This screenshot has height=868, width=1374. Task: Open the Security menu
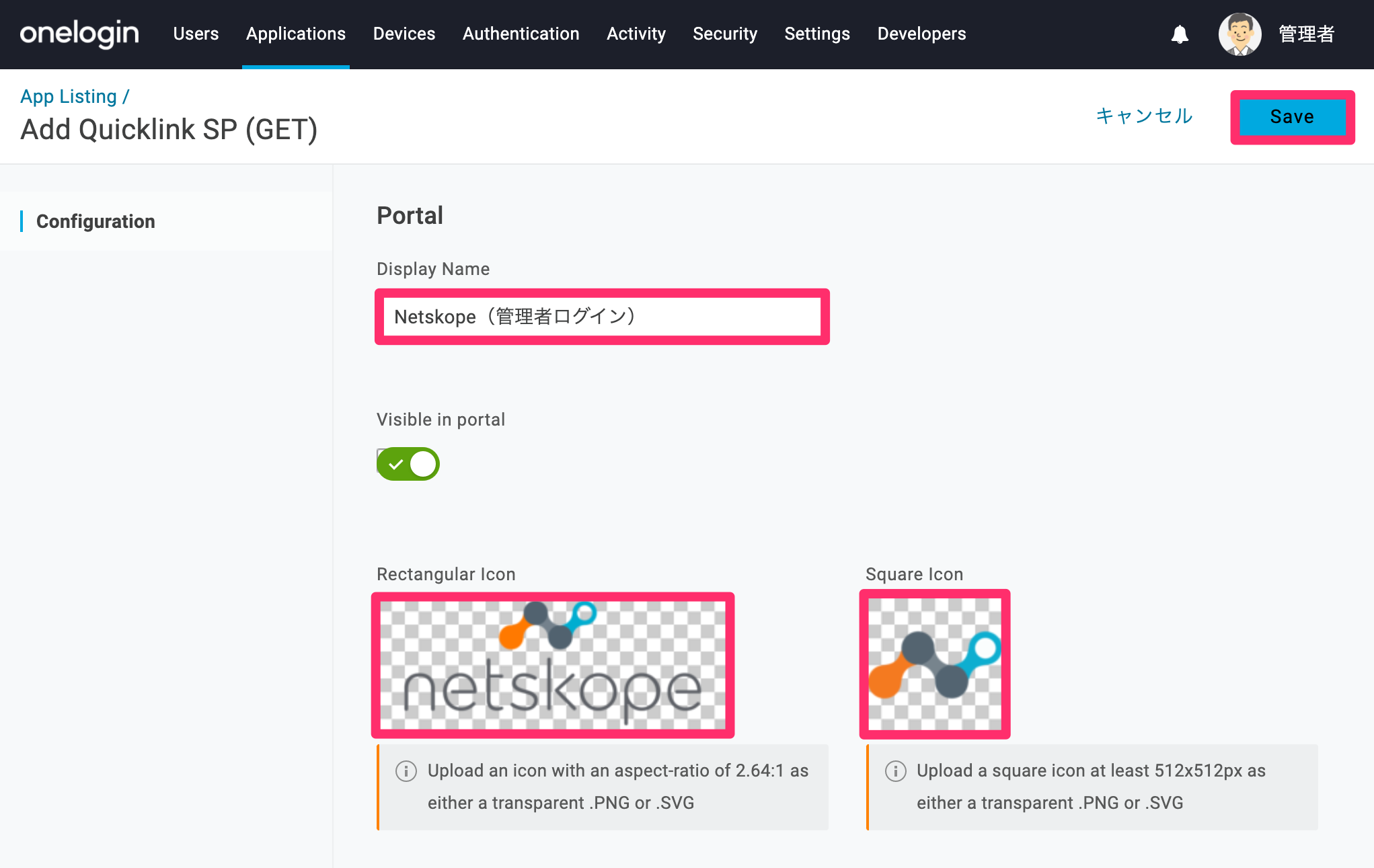coord(725,34)
